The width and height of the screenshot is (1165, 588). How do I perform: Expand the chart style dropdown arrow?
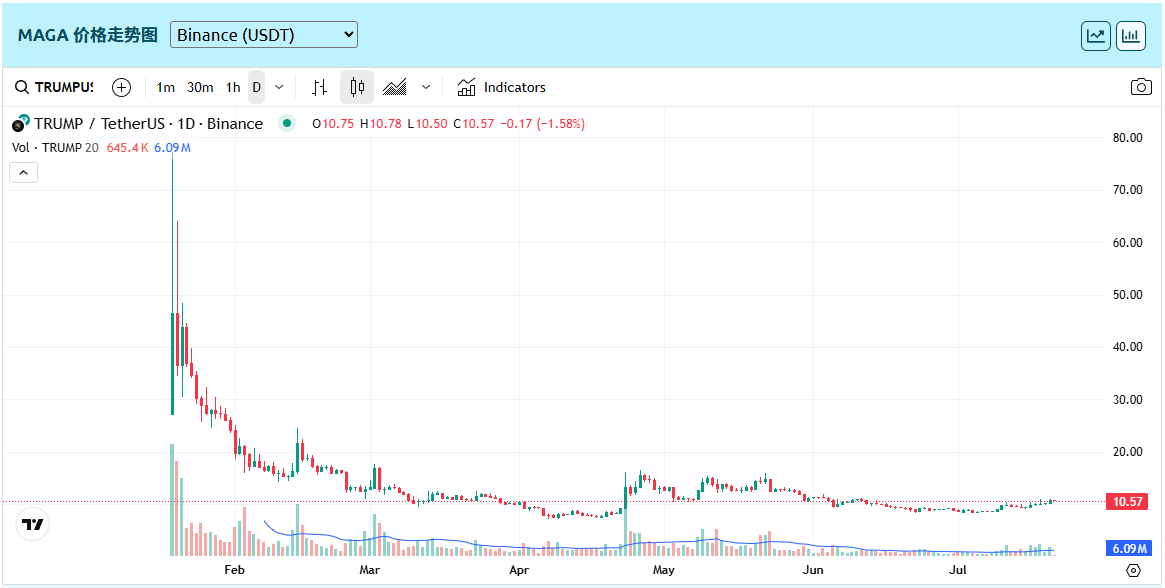tap(426, 87)
